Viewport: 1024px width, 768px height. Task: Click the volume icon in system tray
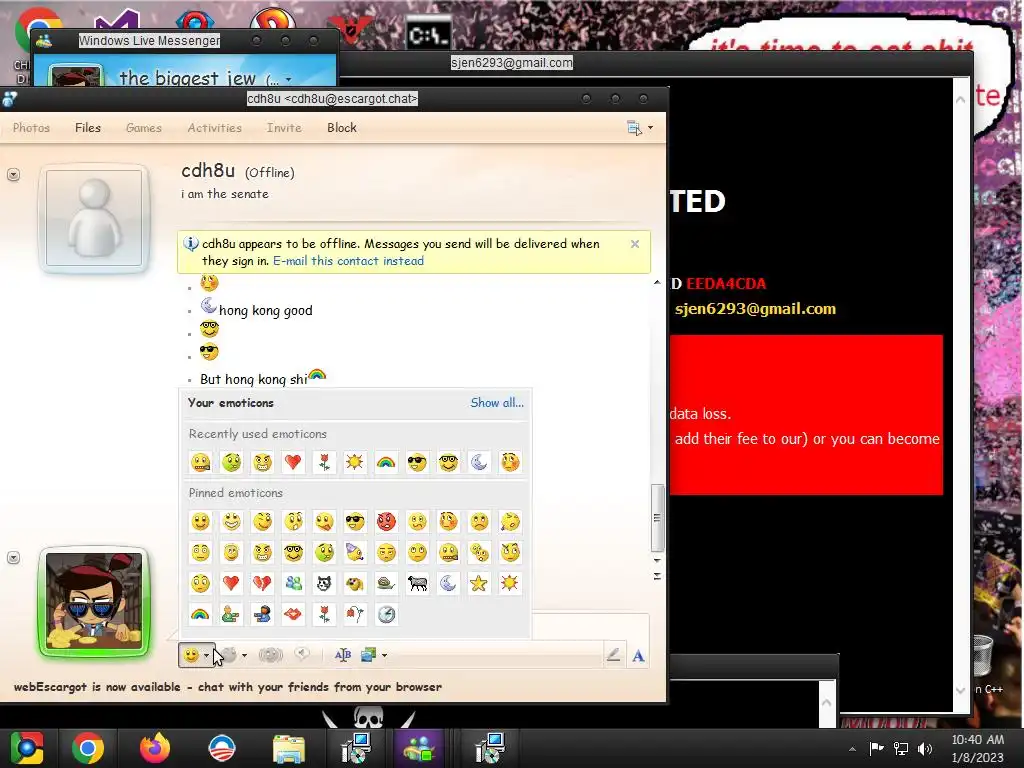pos(925,748)
